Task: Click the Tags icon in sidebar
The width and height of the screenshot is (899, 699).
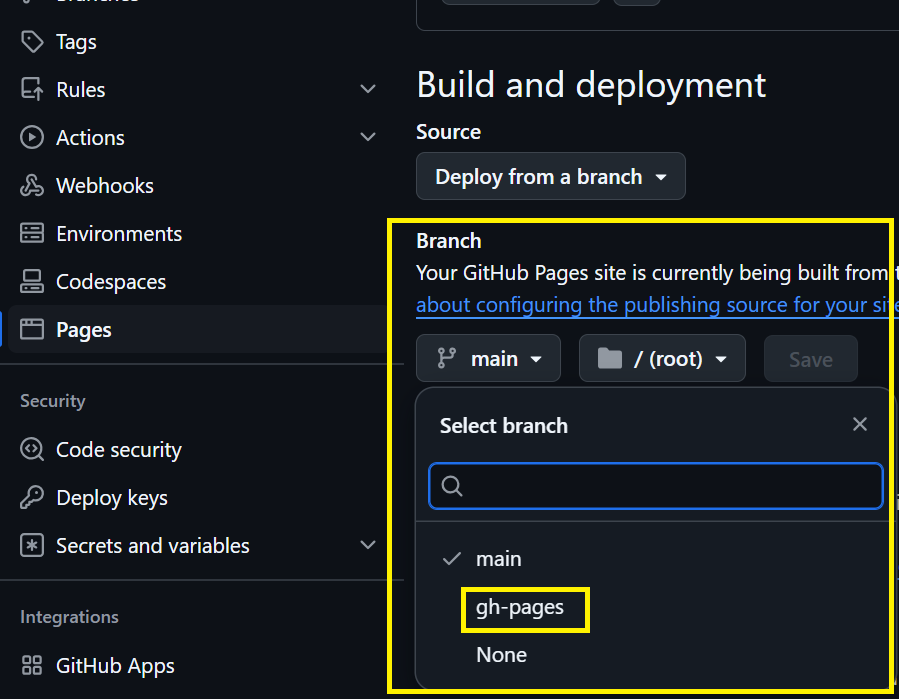Action: (32, 42)
